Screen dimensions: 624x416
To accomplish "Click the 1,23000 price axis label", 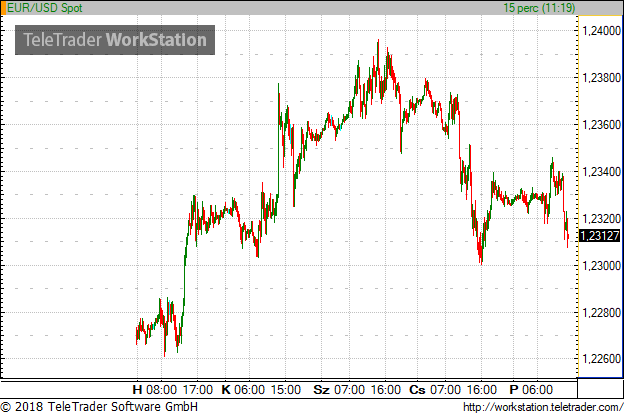I will click(601, 266).
